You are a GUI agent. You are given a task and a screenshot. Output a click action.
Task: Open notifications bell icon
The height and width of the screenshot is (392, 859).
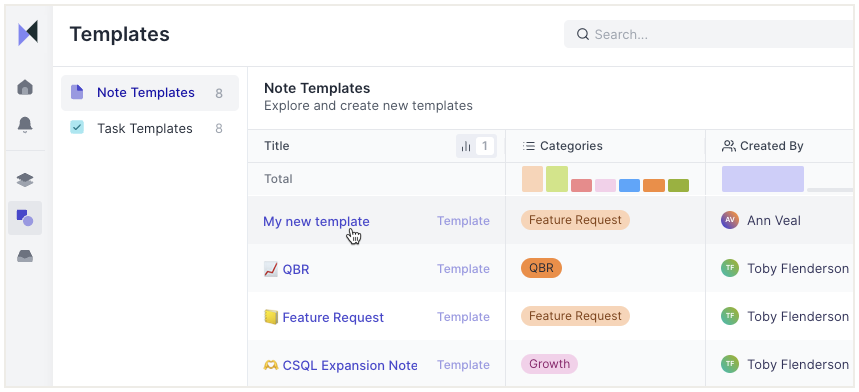click(25, 125)
